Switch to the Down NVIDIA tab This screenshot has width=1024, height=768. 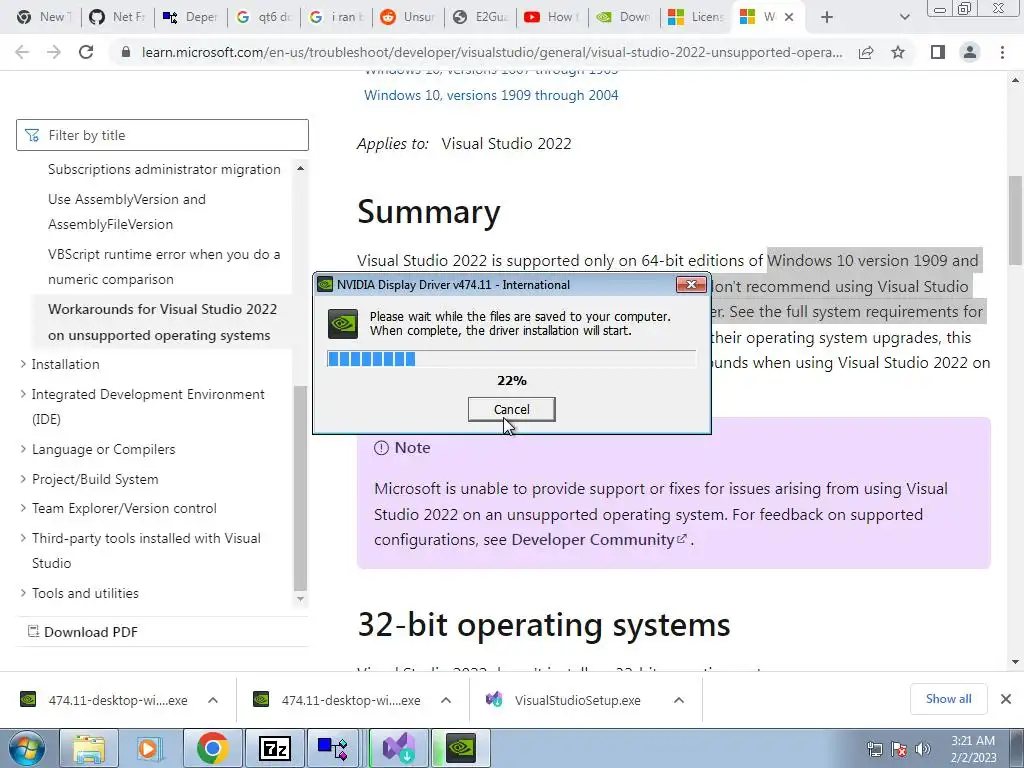tap(626, 17)
